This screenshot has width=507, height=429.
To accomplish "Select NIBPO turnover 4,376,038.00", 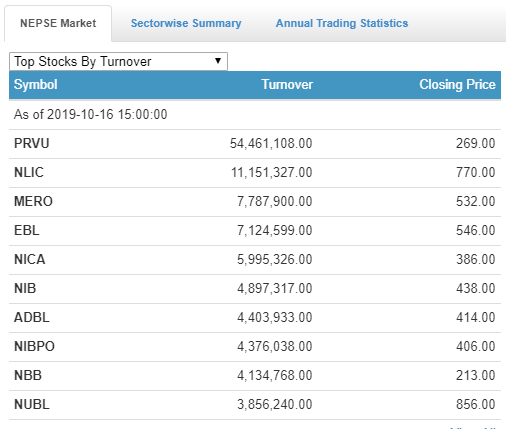I will coord(275,346).
